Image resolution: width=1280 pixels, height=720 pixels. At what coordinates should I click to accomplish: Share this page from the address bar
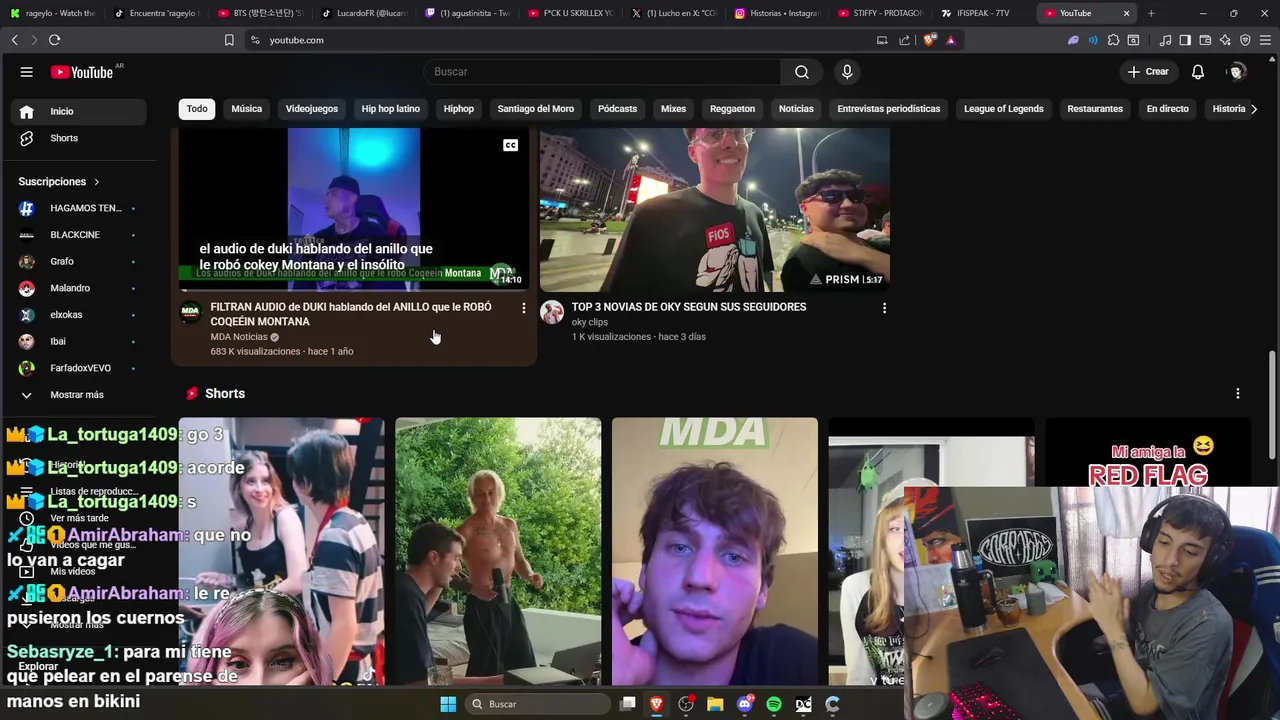pos(904,40)
